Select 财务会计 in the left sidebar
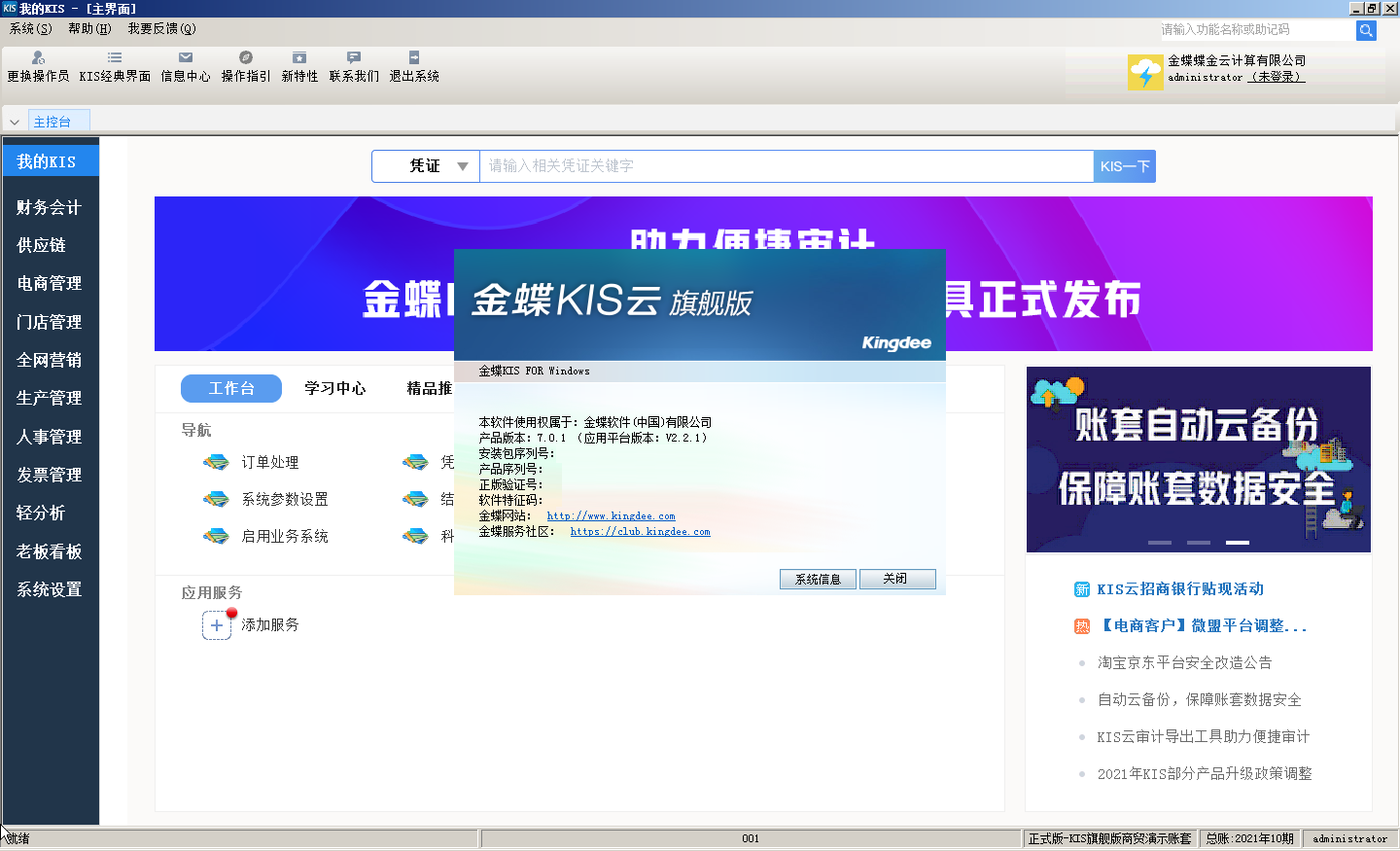This screenshot has height=851, width=1400. [49, 207]
